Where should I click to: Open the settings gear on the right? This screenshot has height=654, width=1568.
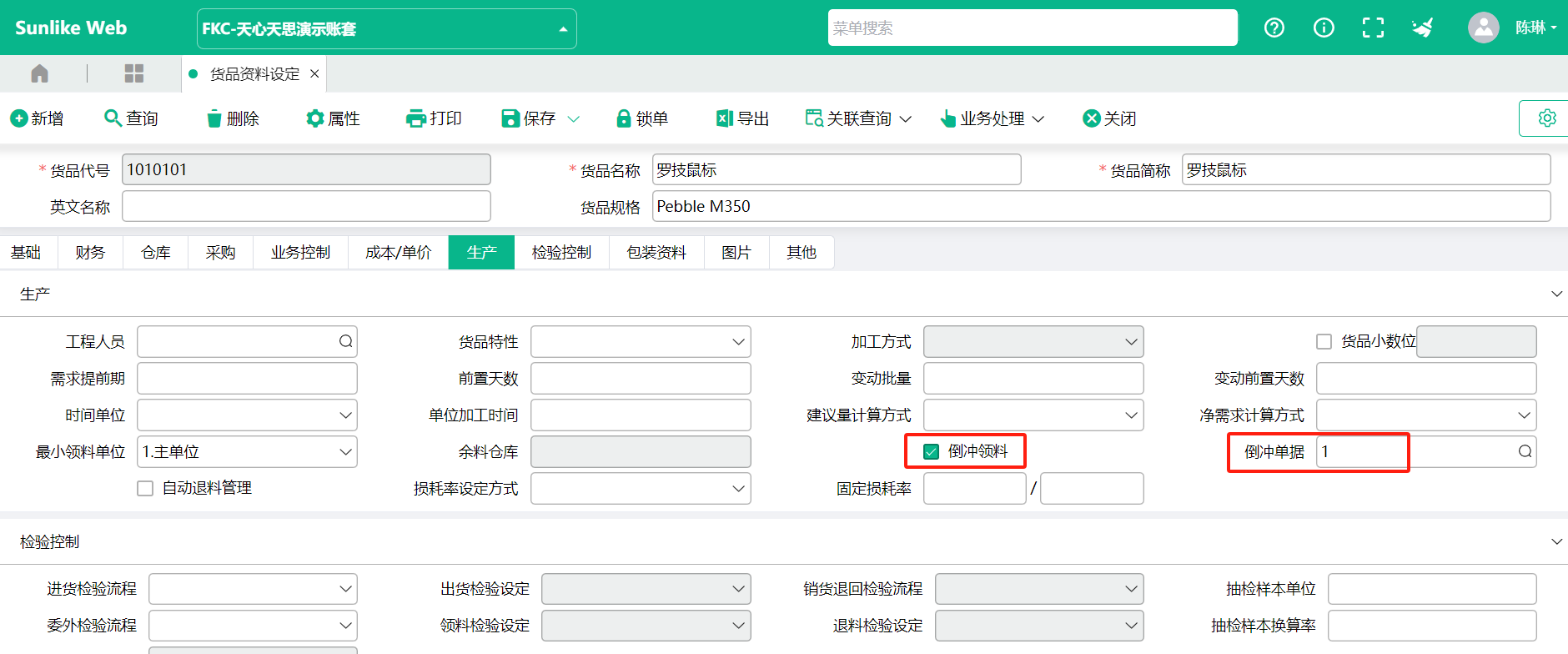1546,118
